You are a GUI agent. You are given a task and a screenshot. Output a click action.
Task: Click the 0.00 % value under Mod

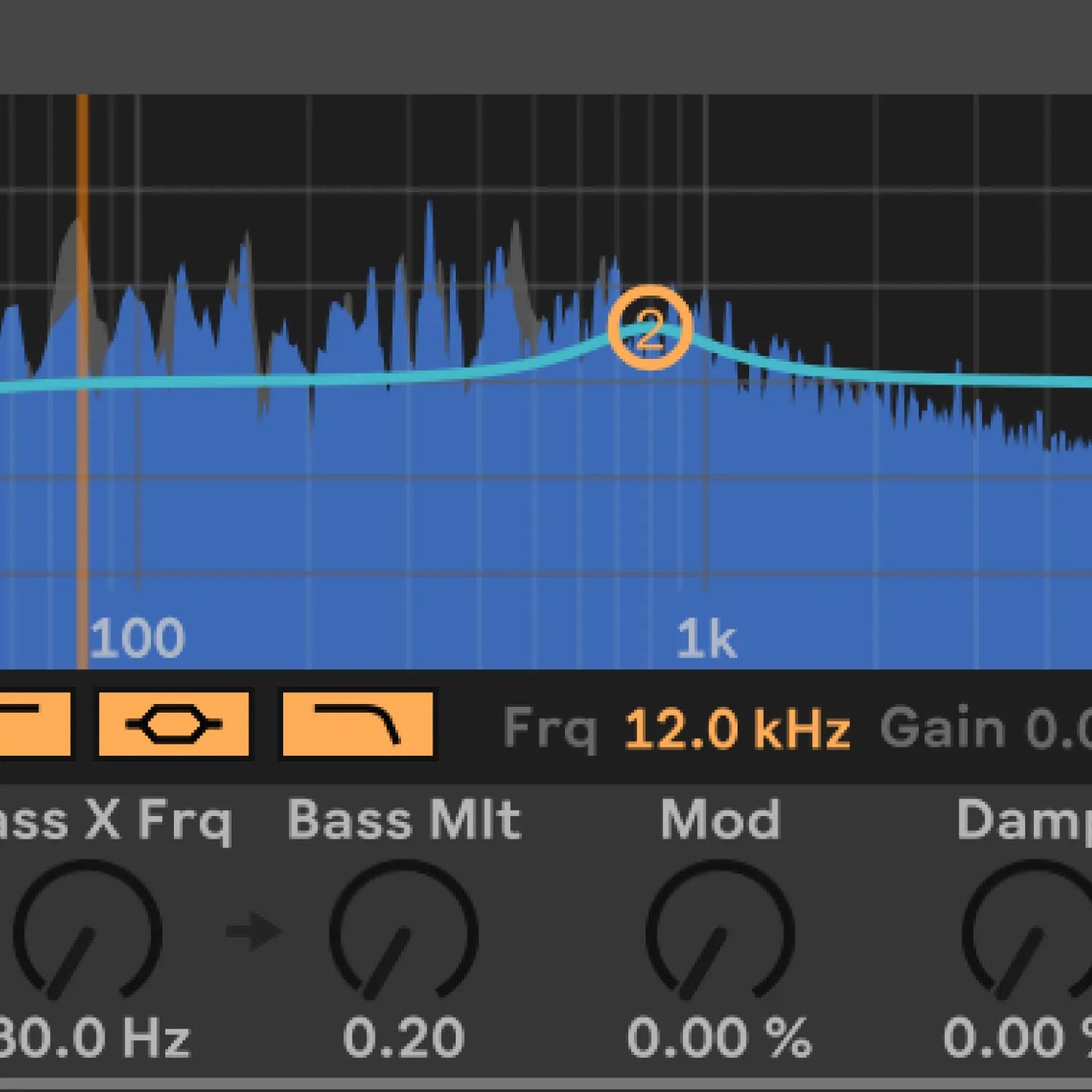click(719, 1037)
